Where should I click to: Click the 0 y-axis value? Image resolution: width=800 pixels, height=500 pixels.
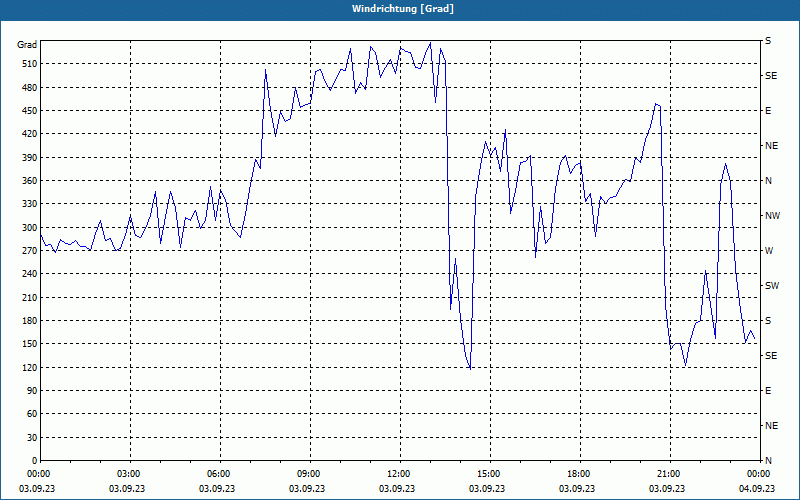point(34,461)
